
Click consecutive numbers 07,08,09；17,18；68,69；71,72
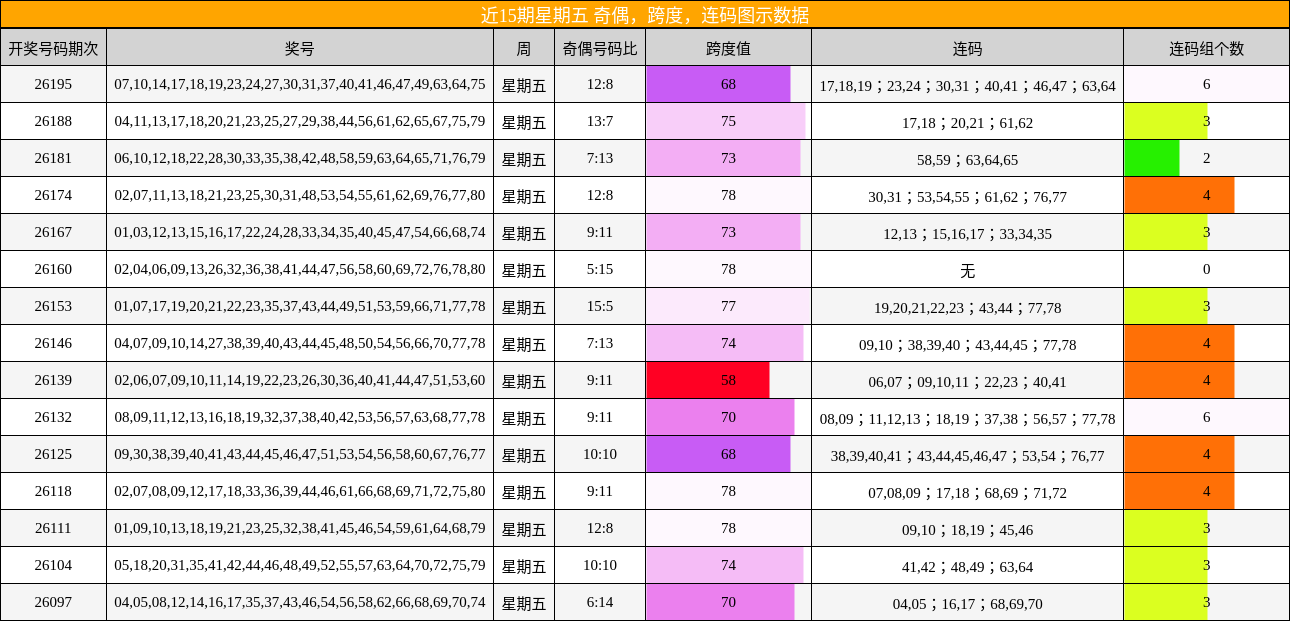[x=967, y=492]
